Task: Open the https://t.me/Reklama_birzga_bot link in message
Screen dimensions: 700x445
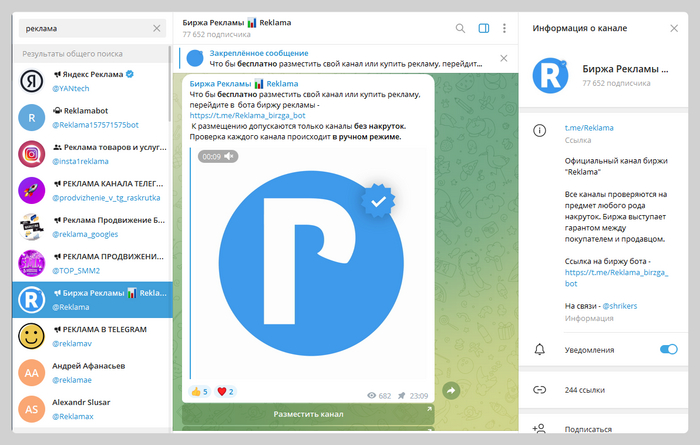Action: click(247, 116)
